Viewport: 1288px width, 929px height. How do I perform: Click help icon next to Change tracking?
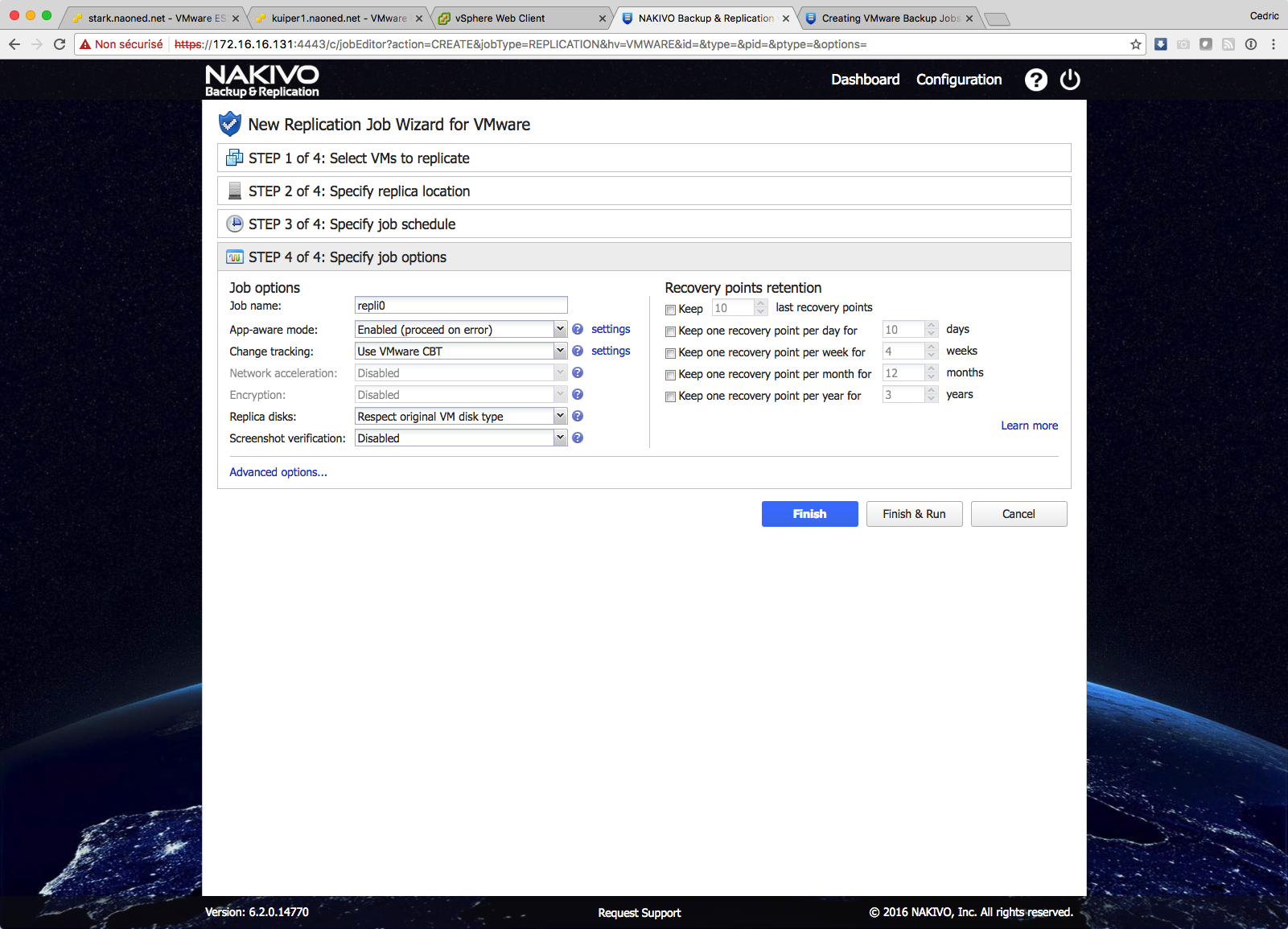coord(578,351)
